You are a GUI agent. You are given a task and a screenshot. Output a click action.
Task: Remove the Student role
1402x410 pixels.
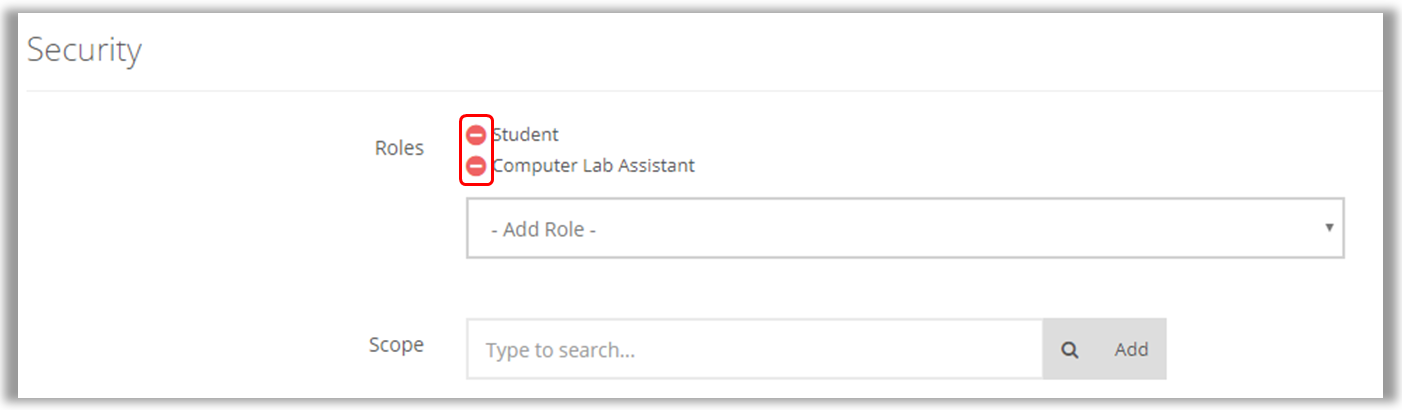tap(476, 135)
